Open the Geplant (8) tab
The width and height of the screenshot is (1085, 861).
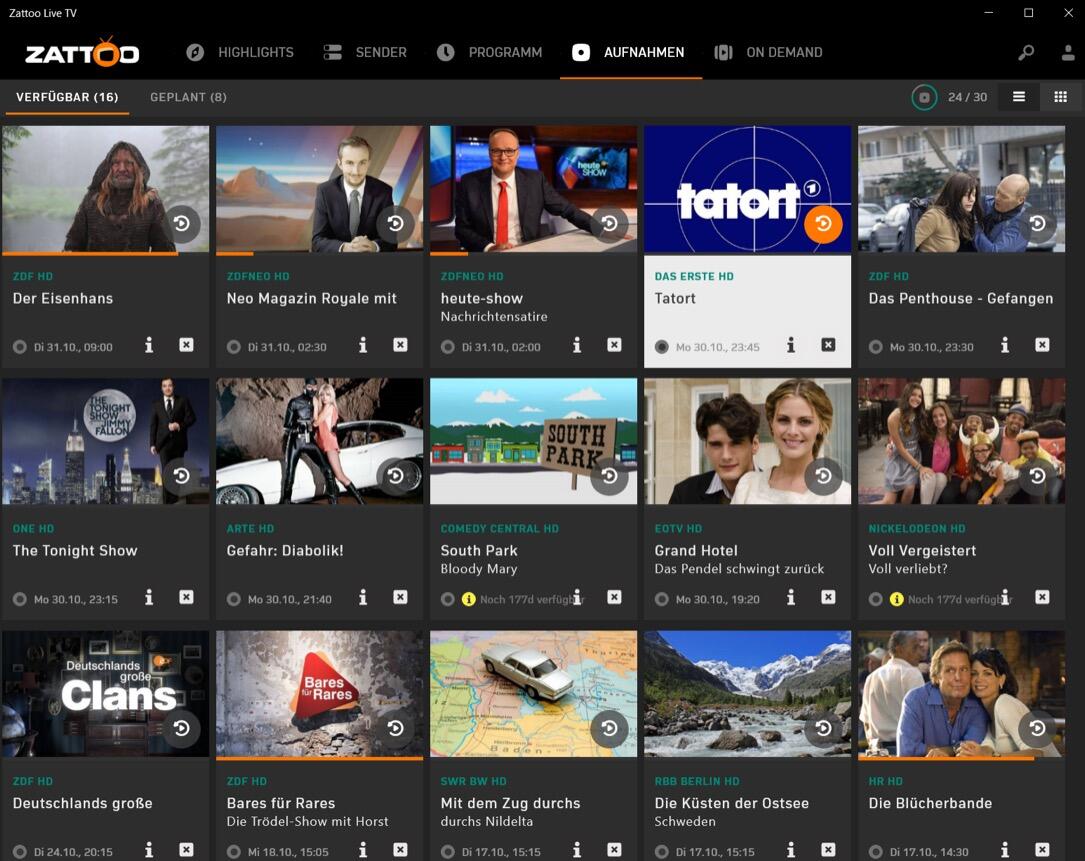(x=188, y=97)
